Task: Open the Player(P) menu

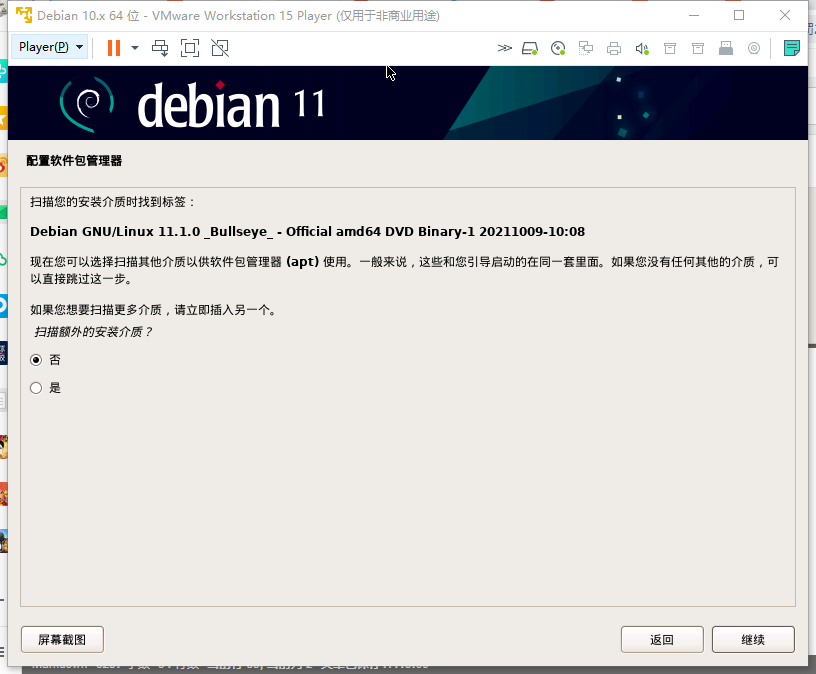Action: pyautogui.click(x=50, y=47)
